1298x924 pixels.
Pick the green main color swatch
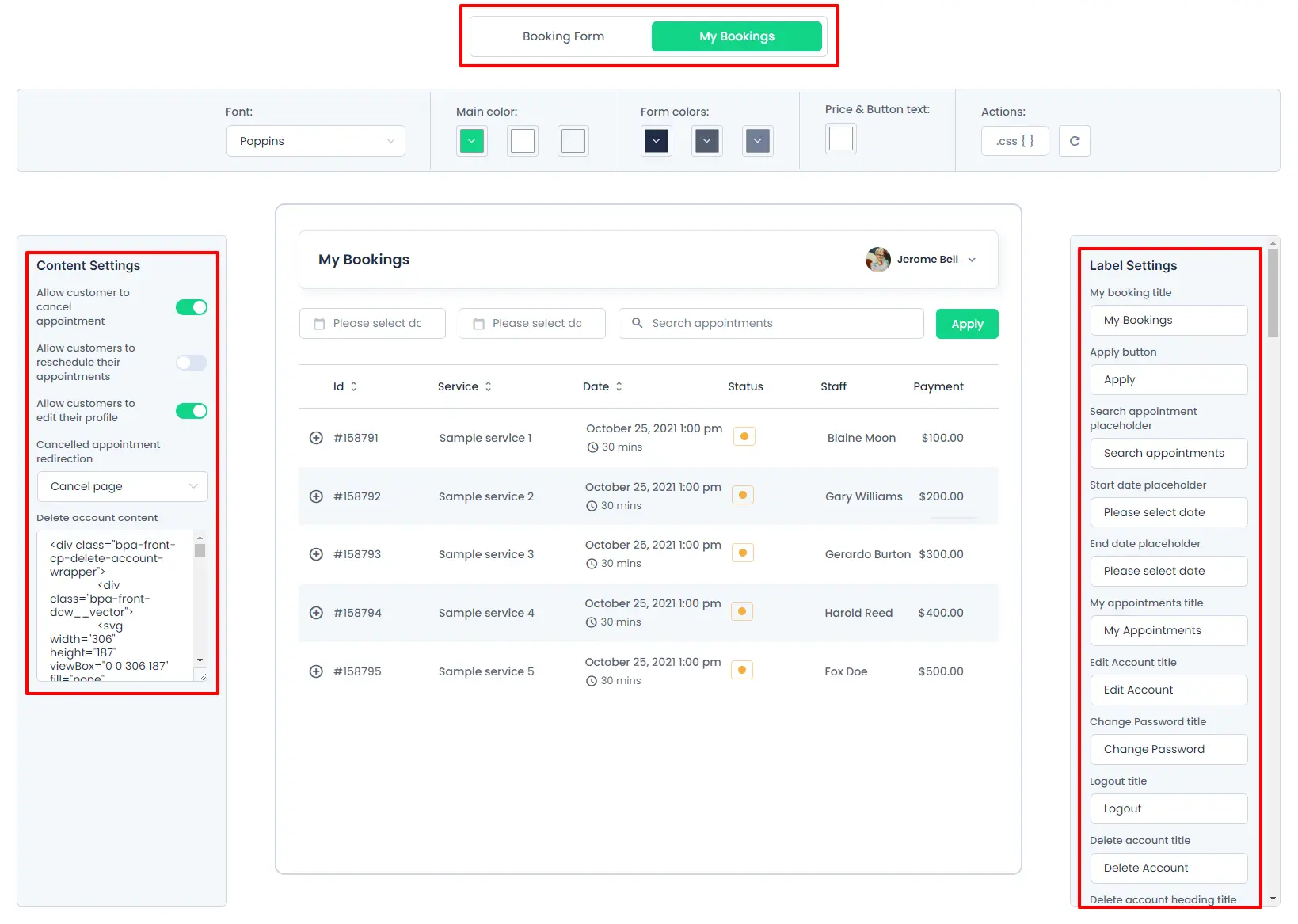click(x=471, y=141)
